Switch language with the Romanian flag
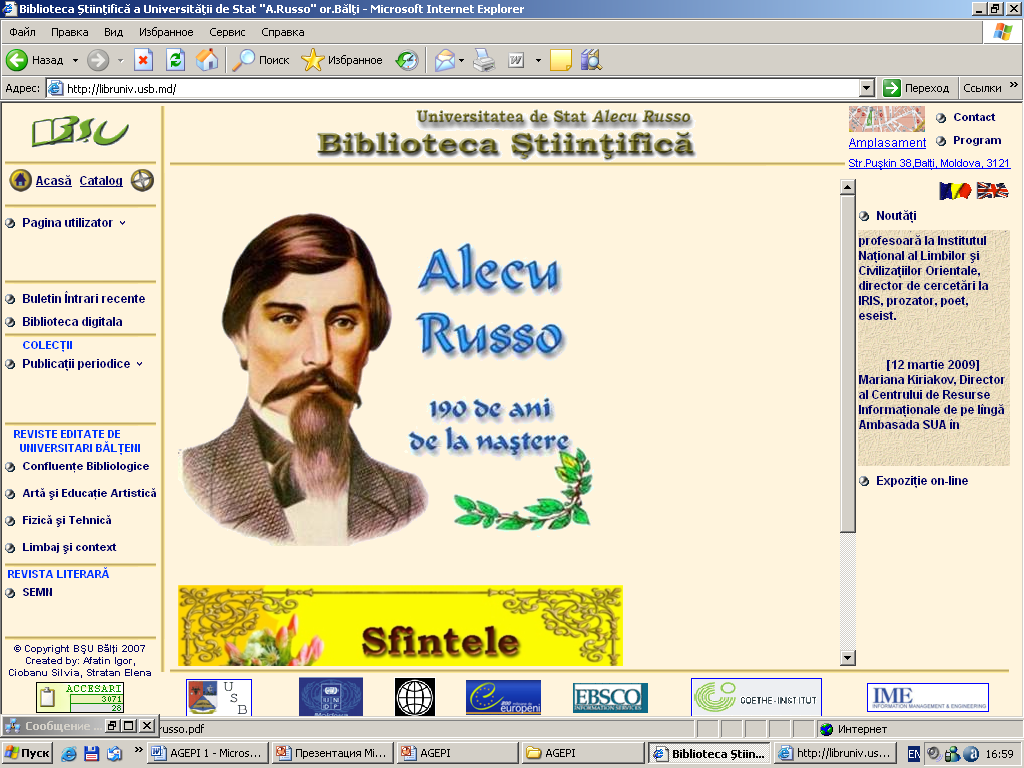Image resolution: width=1024 pixels, height=768 pixels. pos(955,191)
